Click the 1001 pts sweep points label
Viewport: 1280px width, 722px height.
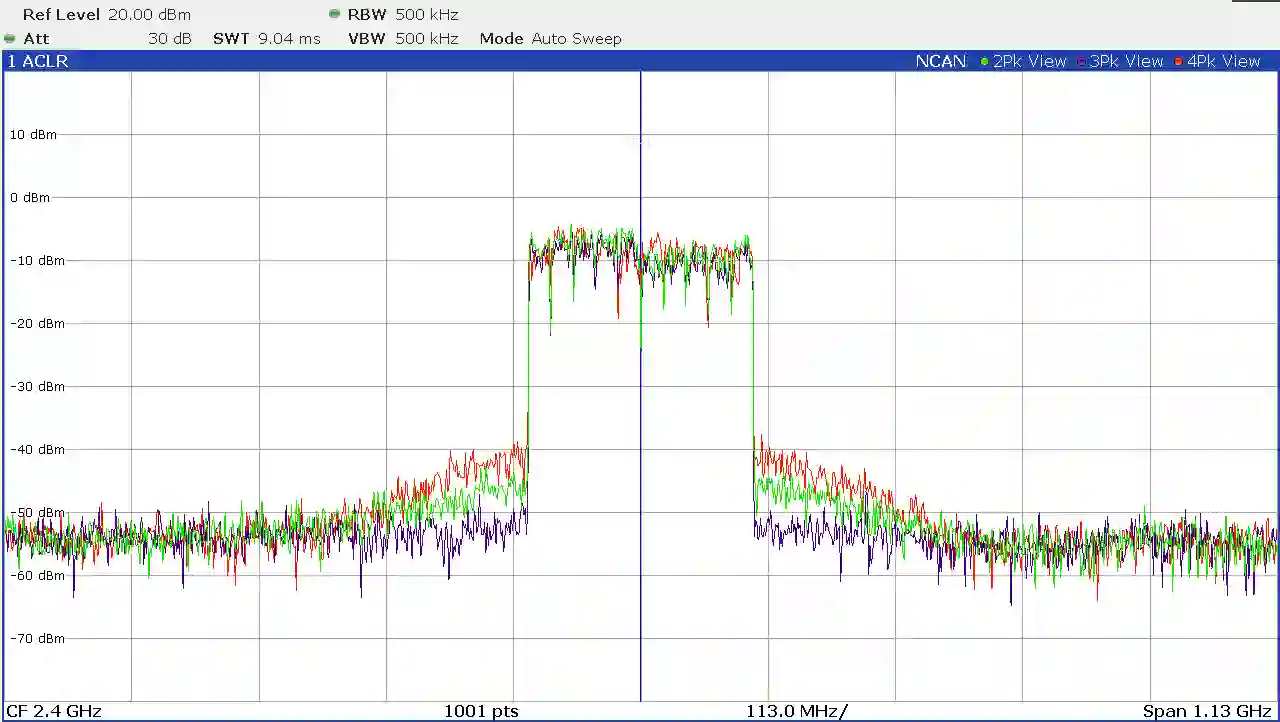[x=481, y=711]
